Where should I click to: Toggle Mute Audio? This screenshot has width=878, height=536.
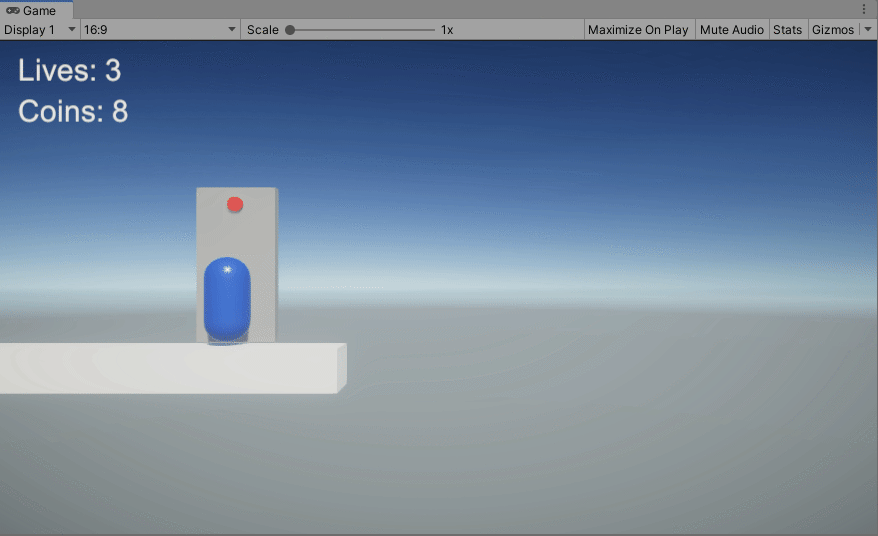pos(731,30)
